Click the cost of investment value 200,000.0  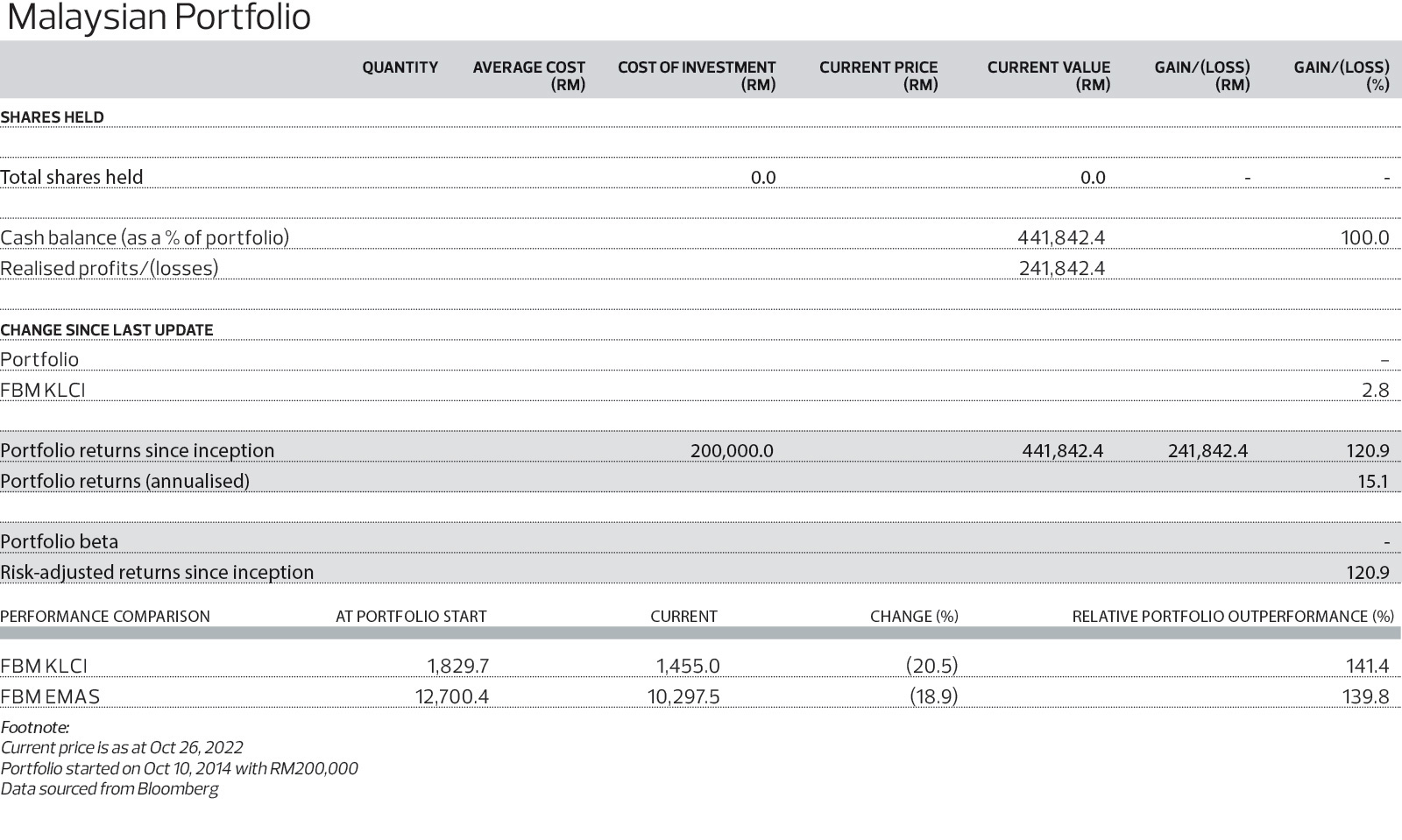pos(732,450)
